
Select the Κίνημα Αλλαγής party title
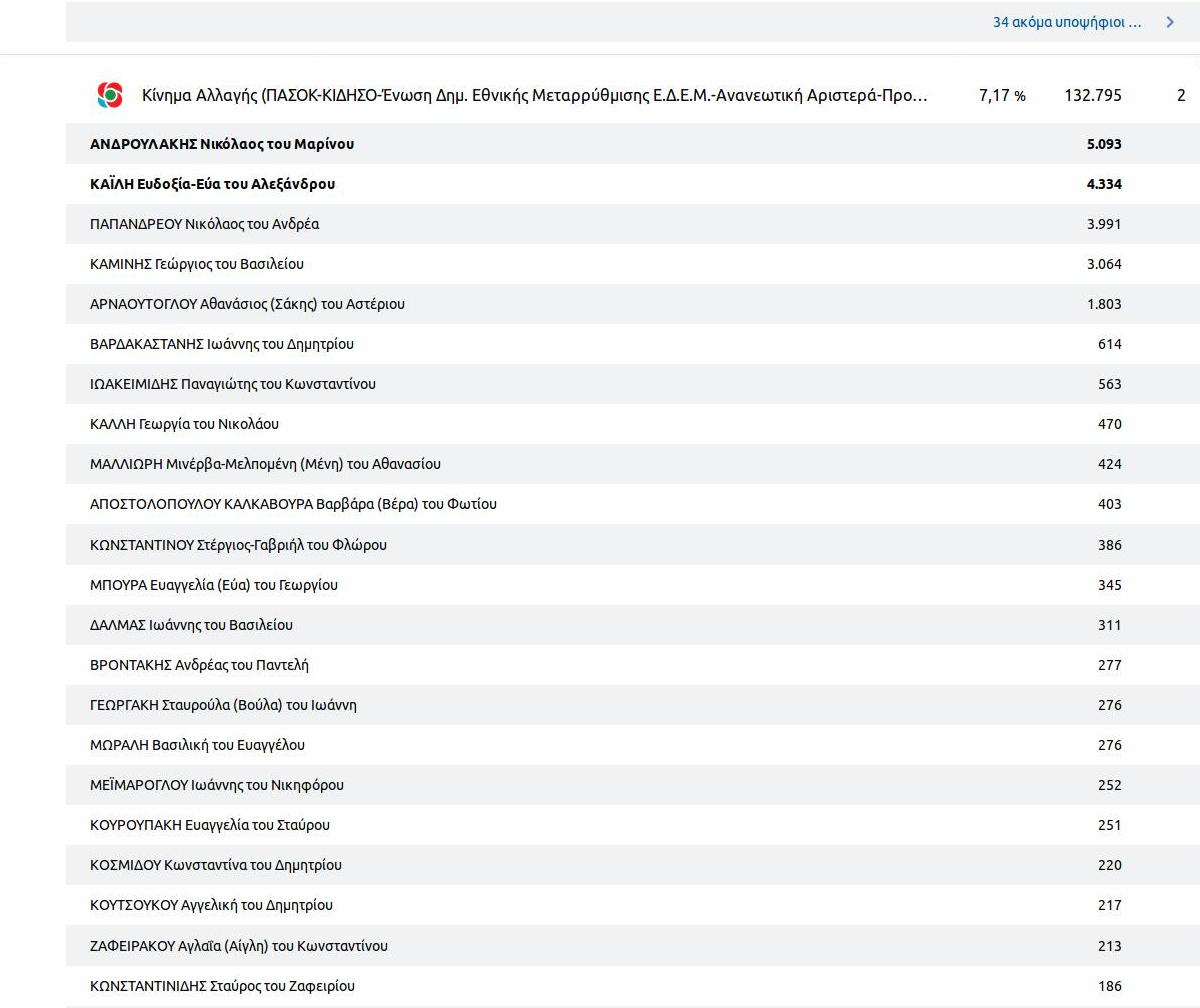[535, 96]
